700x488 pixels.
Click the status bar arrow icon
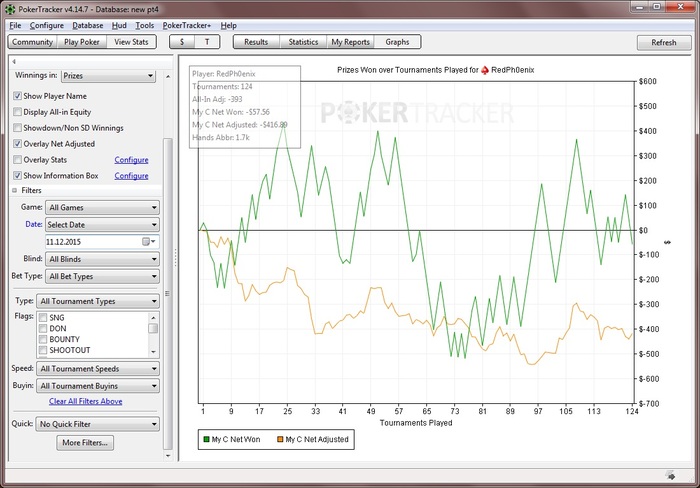click(x=671, y=474)
